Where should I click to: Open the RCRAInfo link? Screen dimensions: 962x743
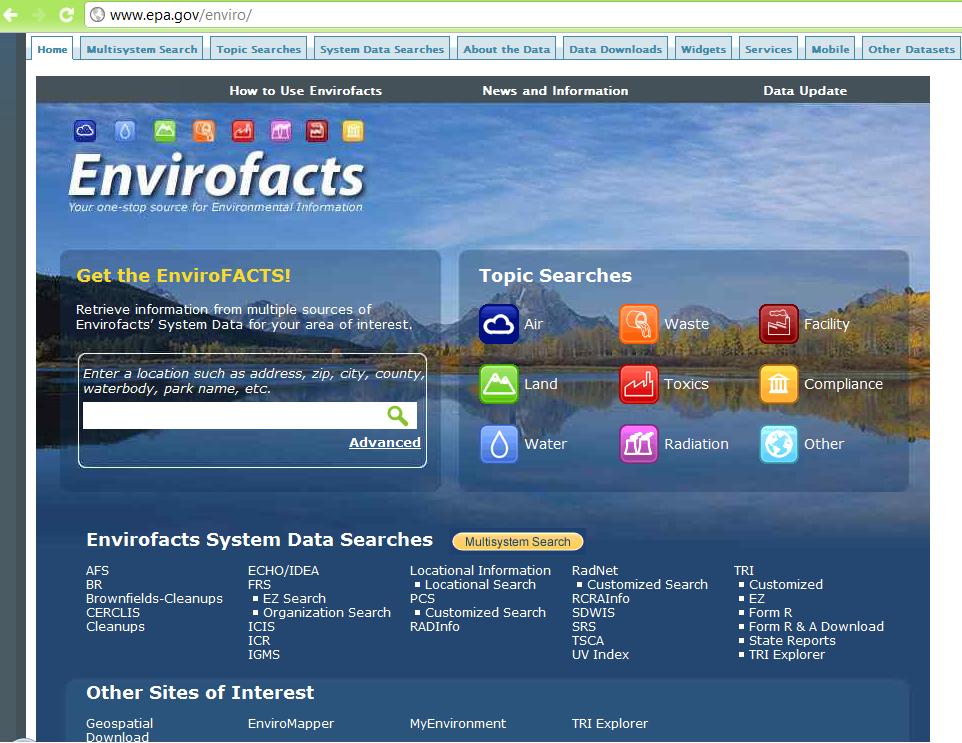pyautogui.click(x=601, y=599)
